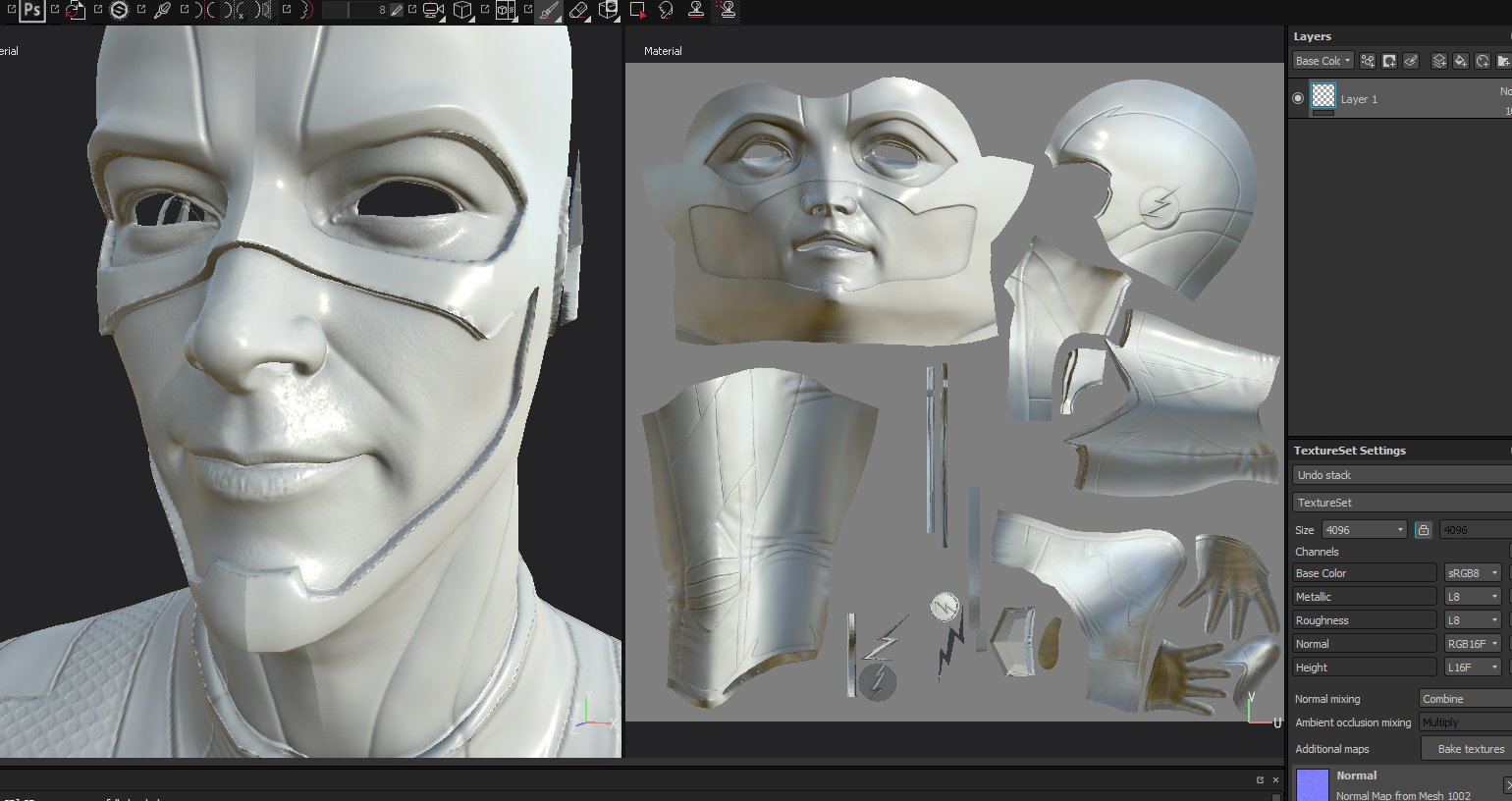Select the Paint brush tool

click(549, 10)
